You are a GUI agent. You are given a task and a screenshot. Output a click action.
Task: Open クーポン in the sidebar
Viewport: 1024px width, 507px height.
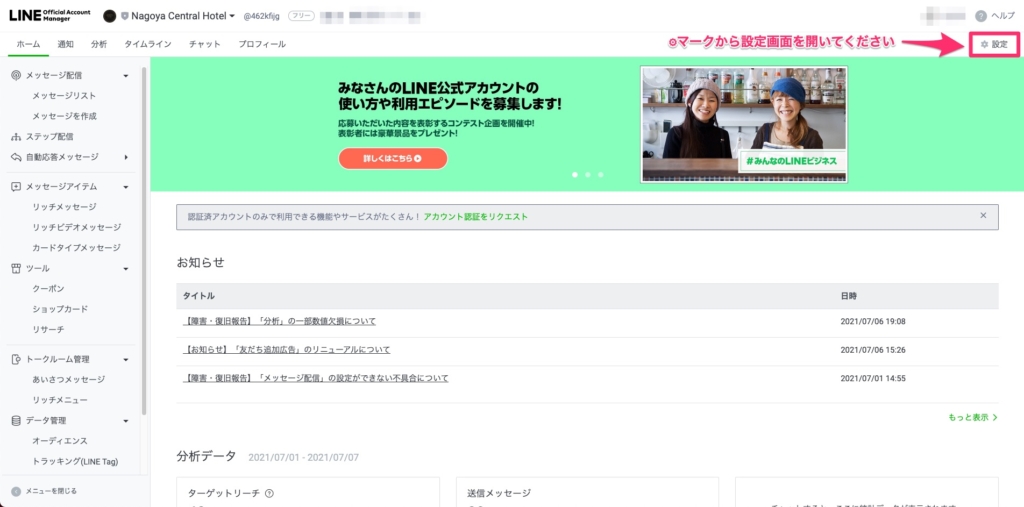point(48,288)
